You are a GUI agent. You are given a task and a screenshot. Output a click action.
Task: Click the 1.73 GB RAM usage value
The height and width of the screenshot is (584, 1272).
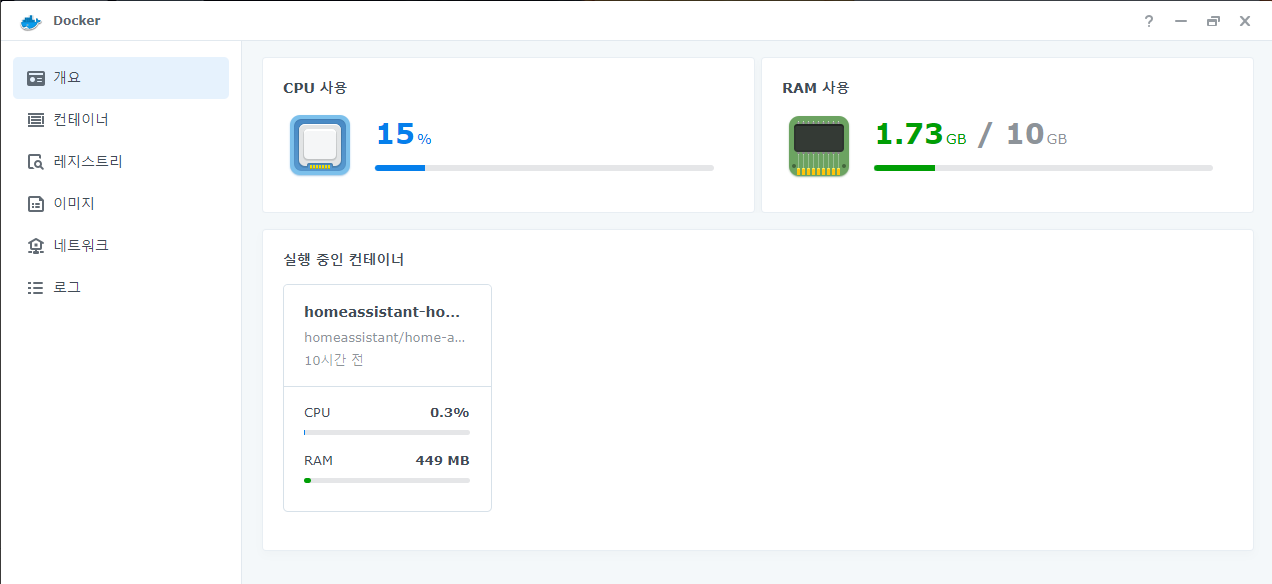coord(920,134)
